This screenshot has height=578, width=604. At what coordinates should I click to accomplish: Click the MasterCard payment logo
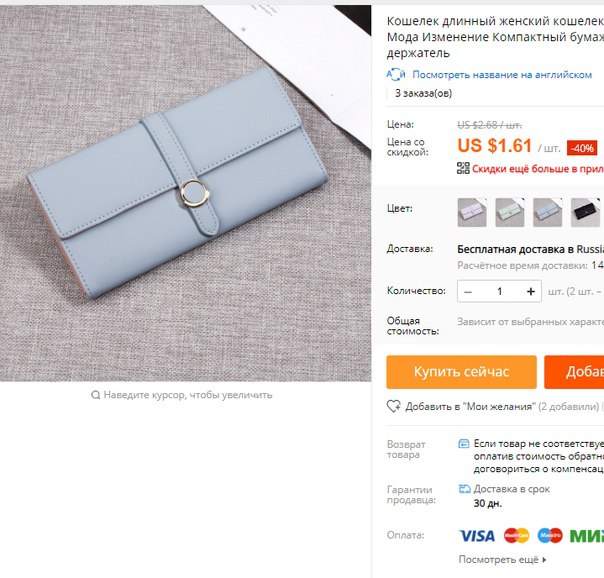(x=517, y=536)
